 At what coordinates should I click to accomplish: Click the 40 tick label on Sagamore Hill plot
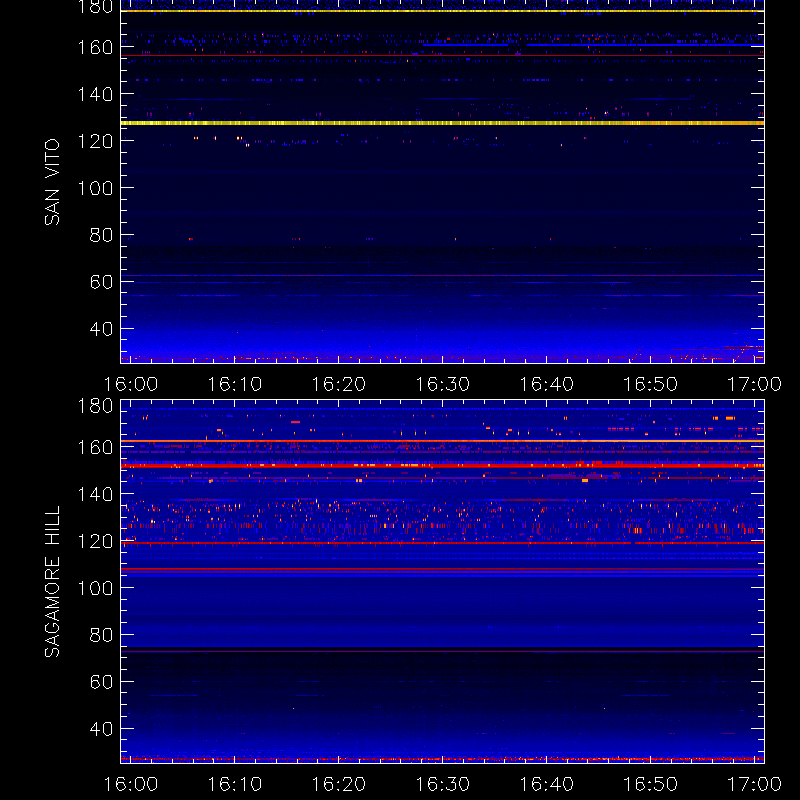tap(101, 729)
